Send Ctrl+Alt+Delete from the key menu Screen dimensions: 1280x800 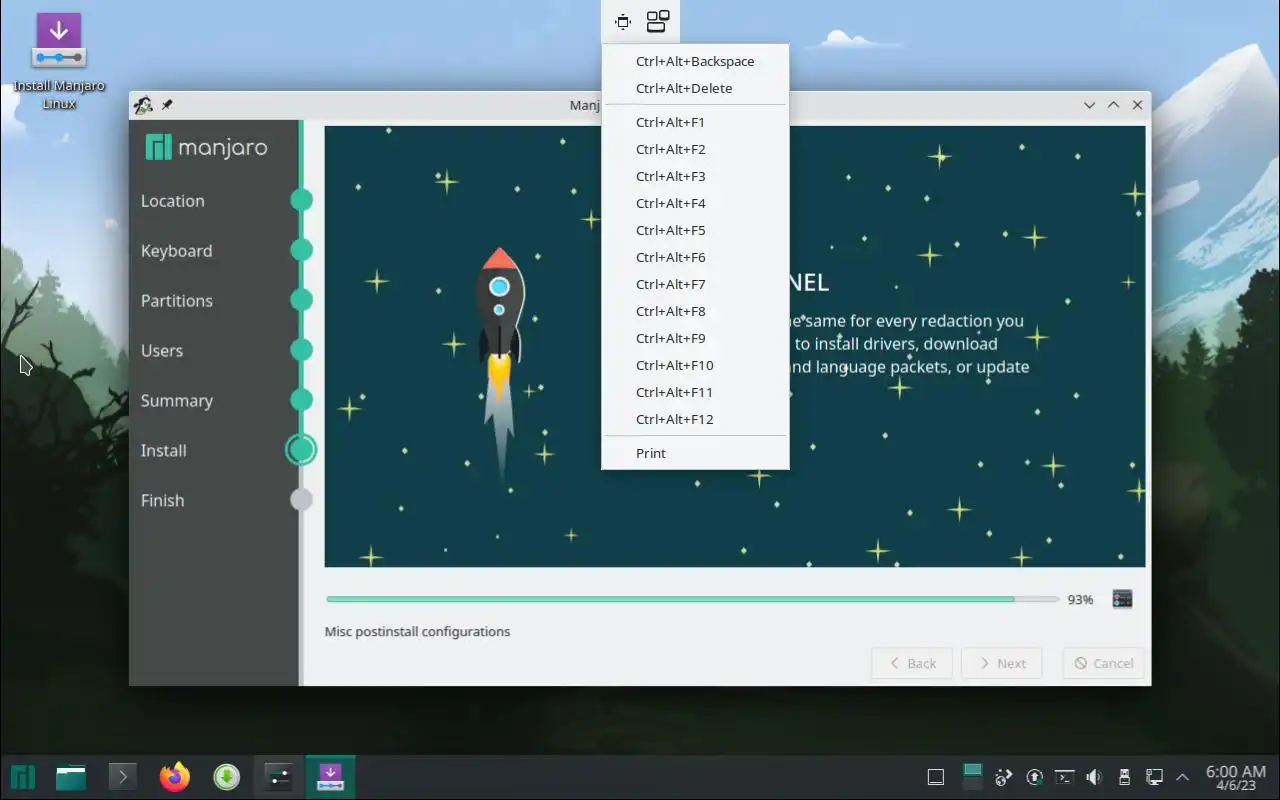click(x=695, y=88)
